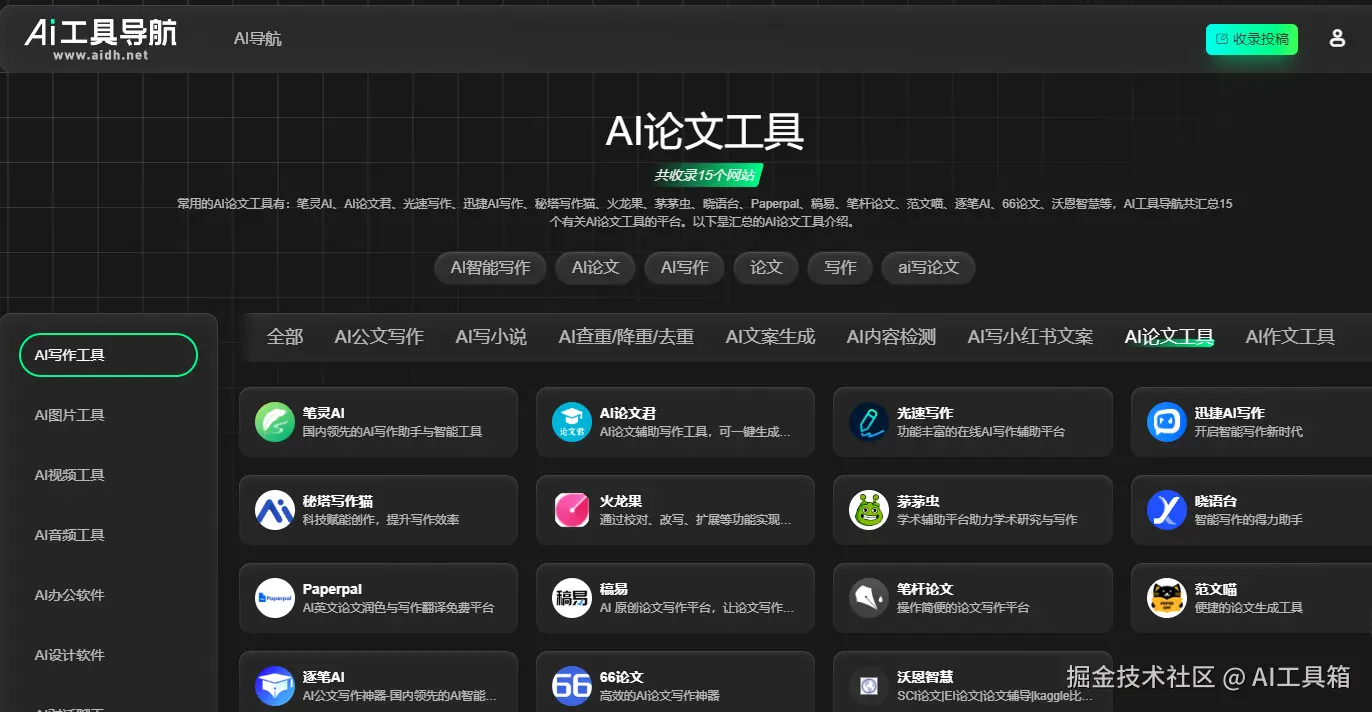The height and width of the screenshot is (712, 1372).
Task: Click the 茅茅虫 green bug icon
Action: click(869, 510)
